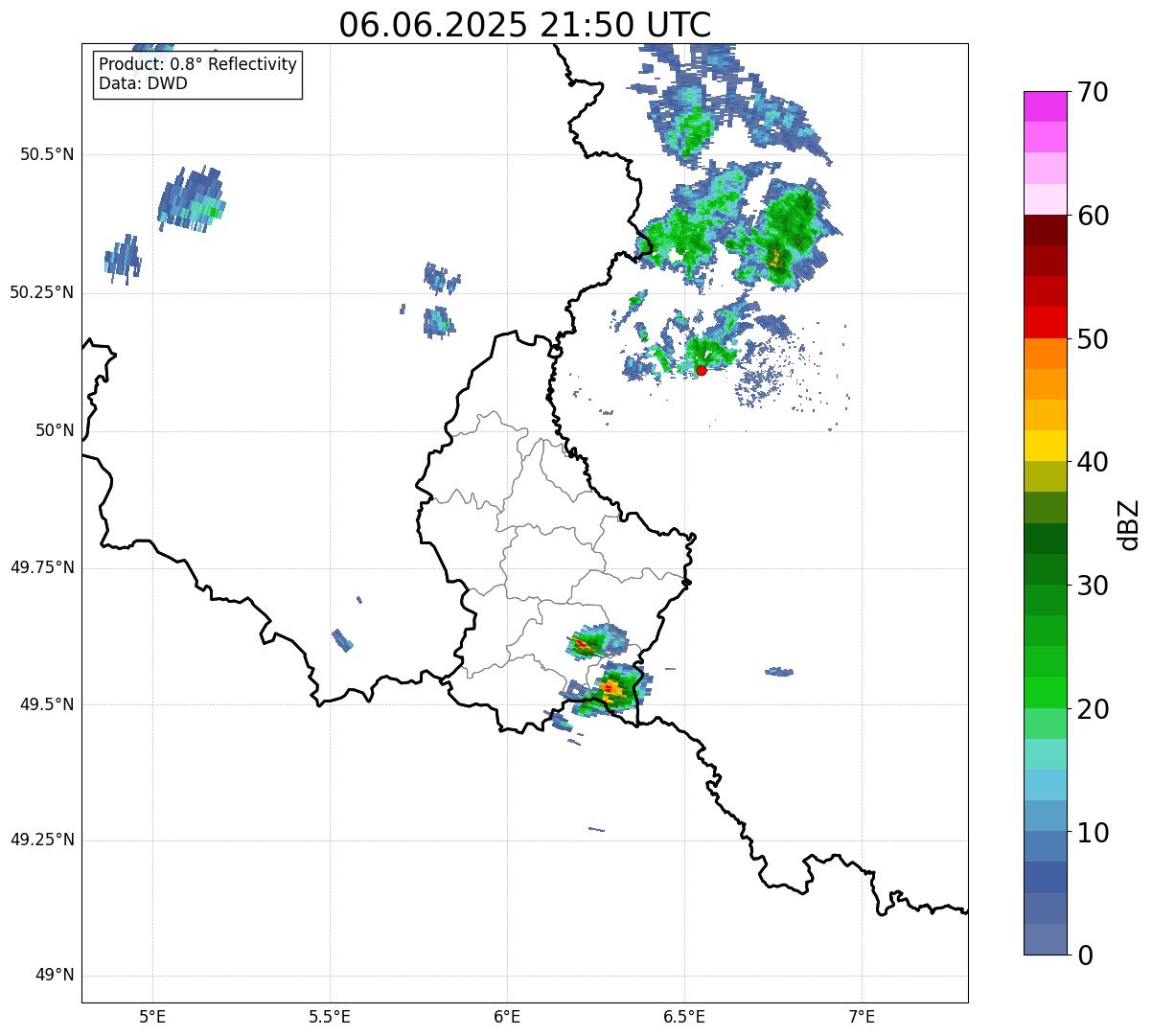This screenshot has height=1036, width=1152.
Task: Click the colorbar 50 tick label
Action: (1093, 339)
